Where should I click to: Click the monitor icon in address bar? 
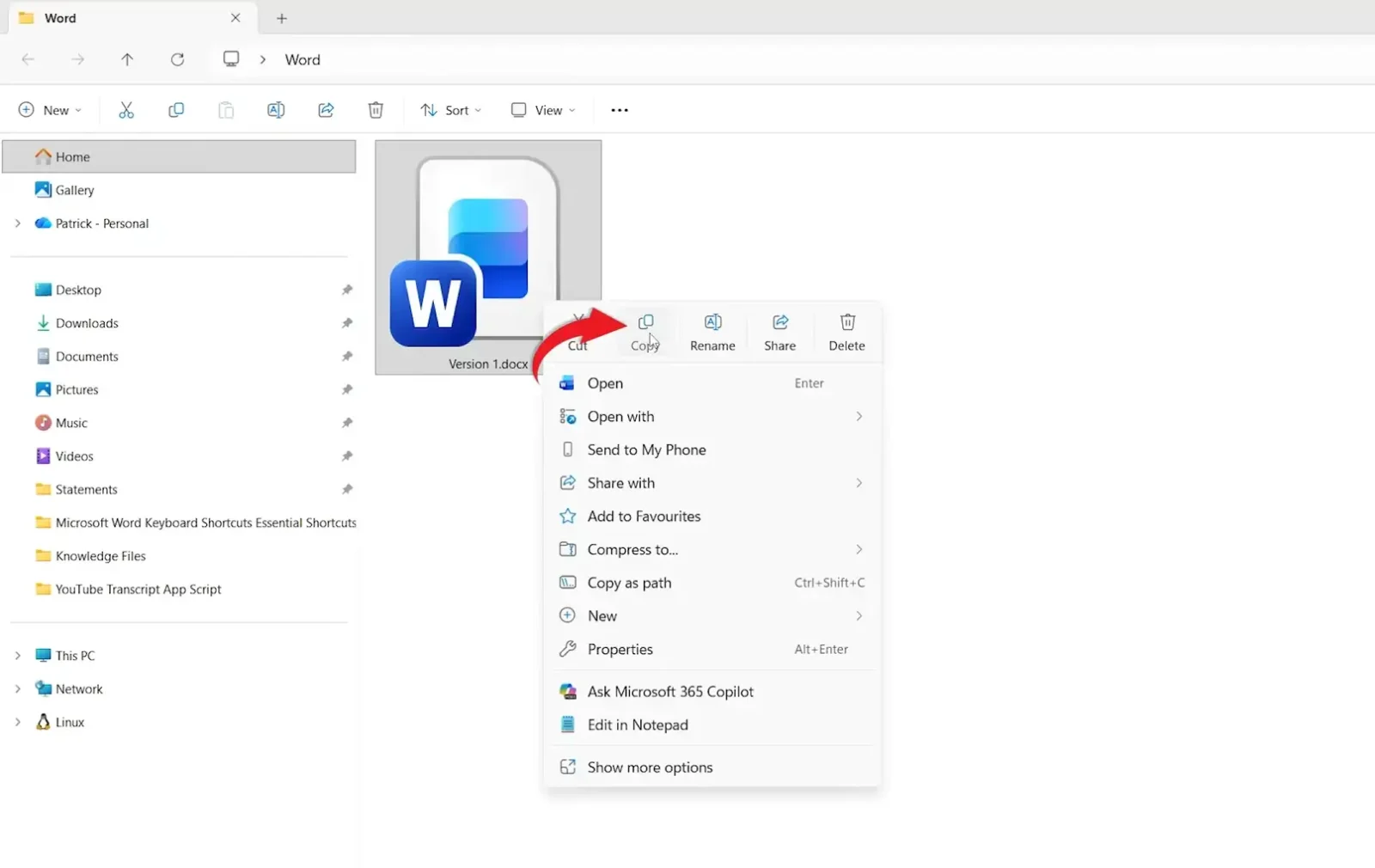coord(231,59)
